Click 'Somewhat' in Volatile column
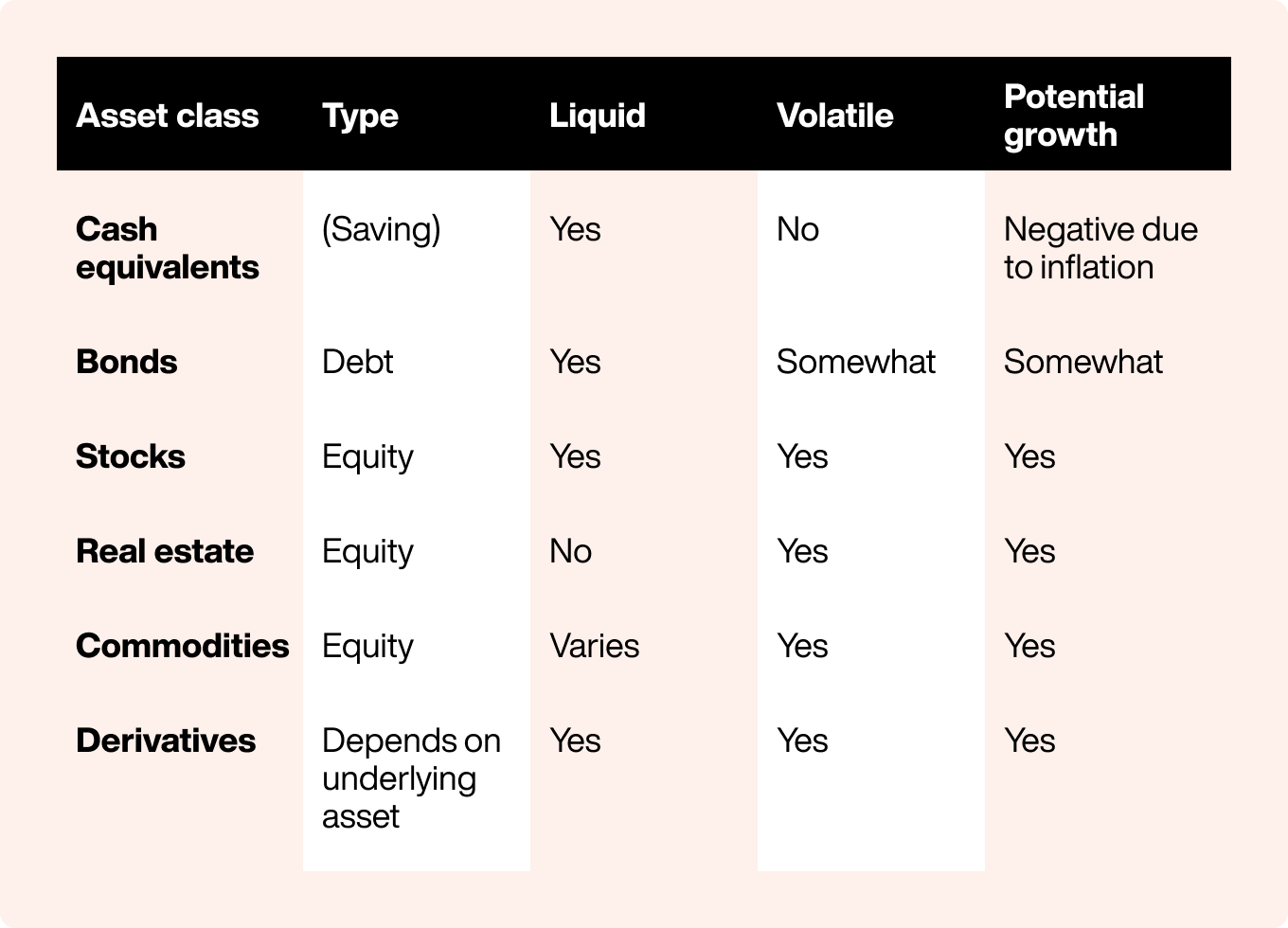The width and height of the screenshot is (1288, 928). coord(856,362)
